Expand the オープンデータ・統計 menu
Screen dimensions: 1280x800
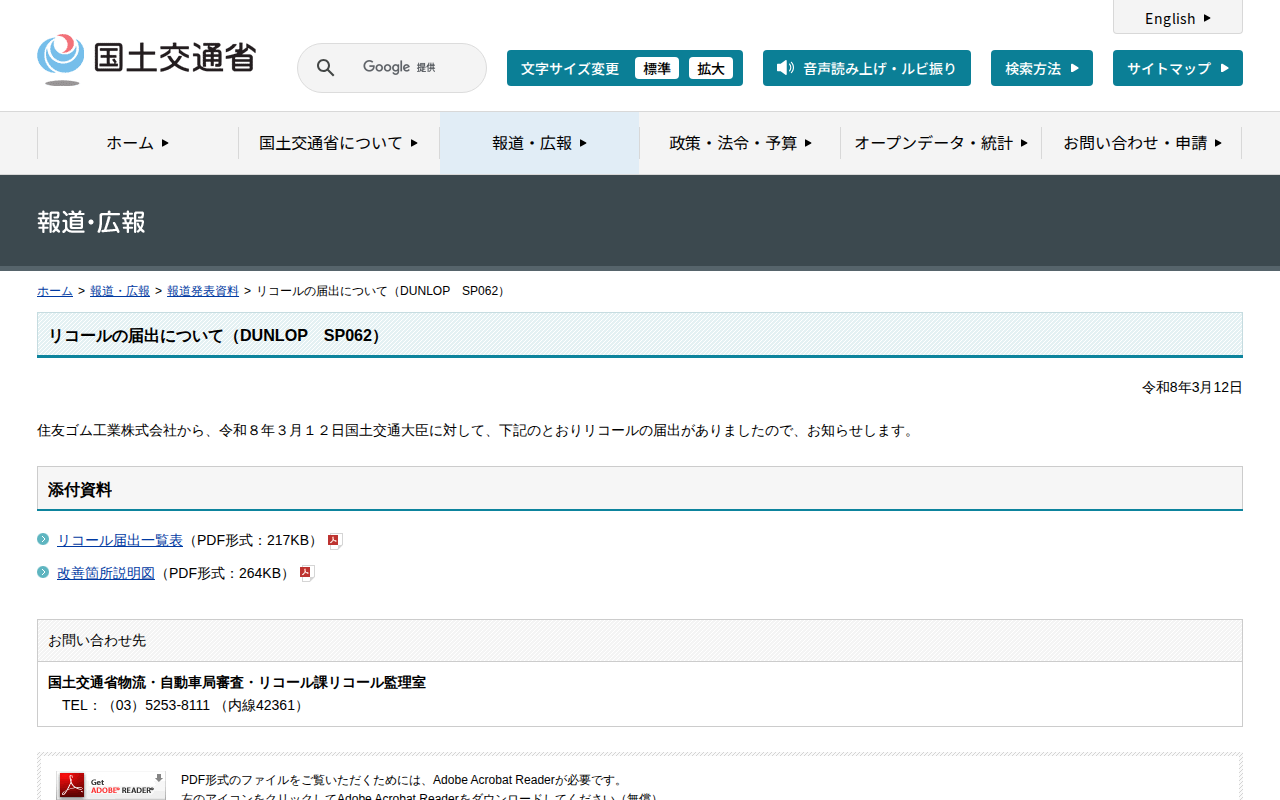click(x=941, y=143)
